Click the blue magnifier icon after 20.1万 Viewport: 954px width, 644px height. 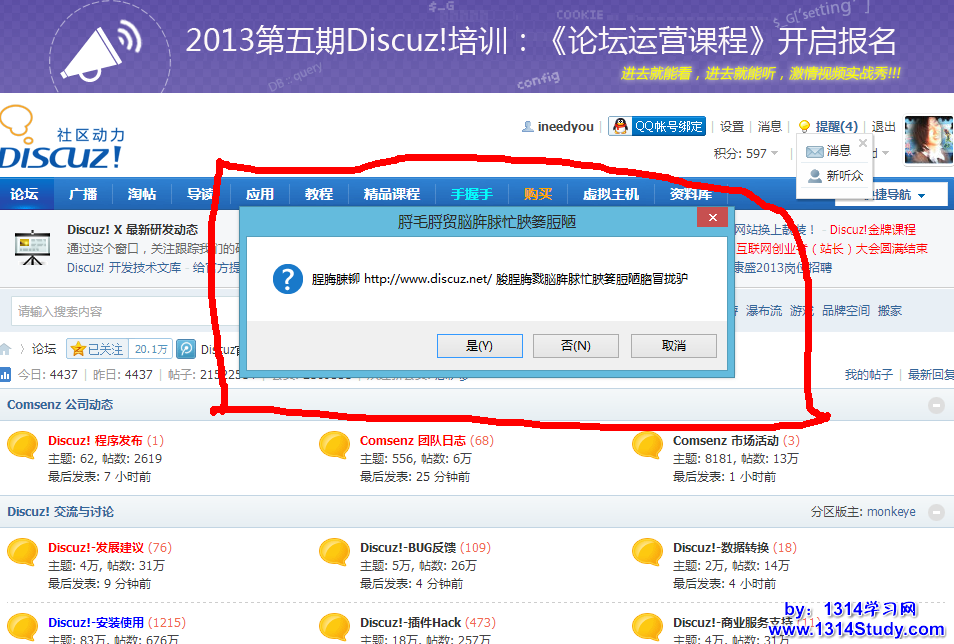(x=186, y=349)
